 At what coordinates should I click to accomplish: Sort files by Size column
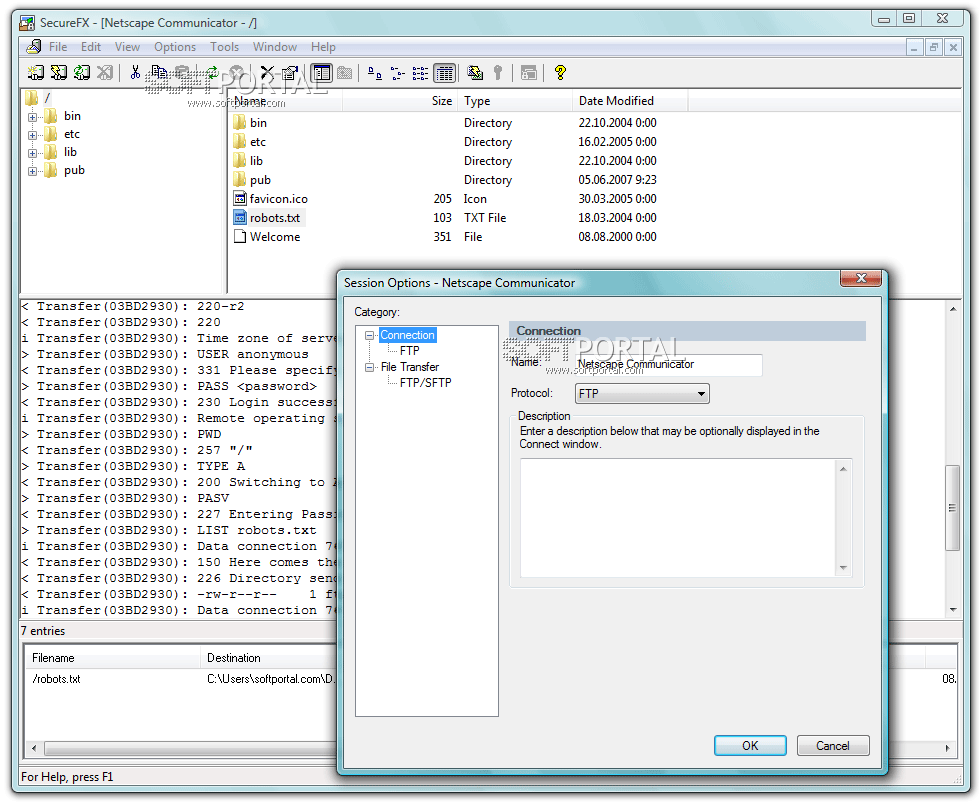(401, 101)
